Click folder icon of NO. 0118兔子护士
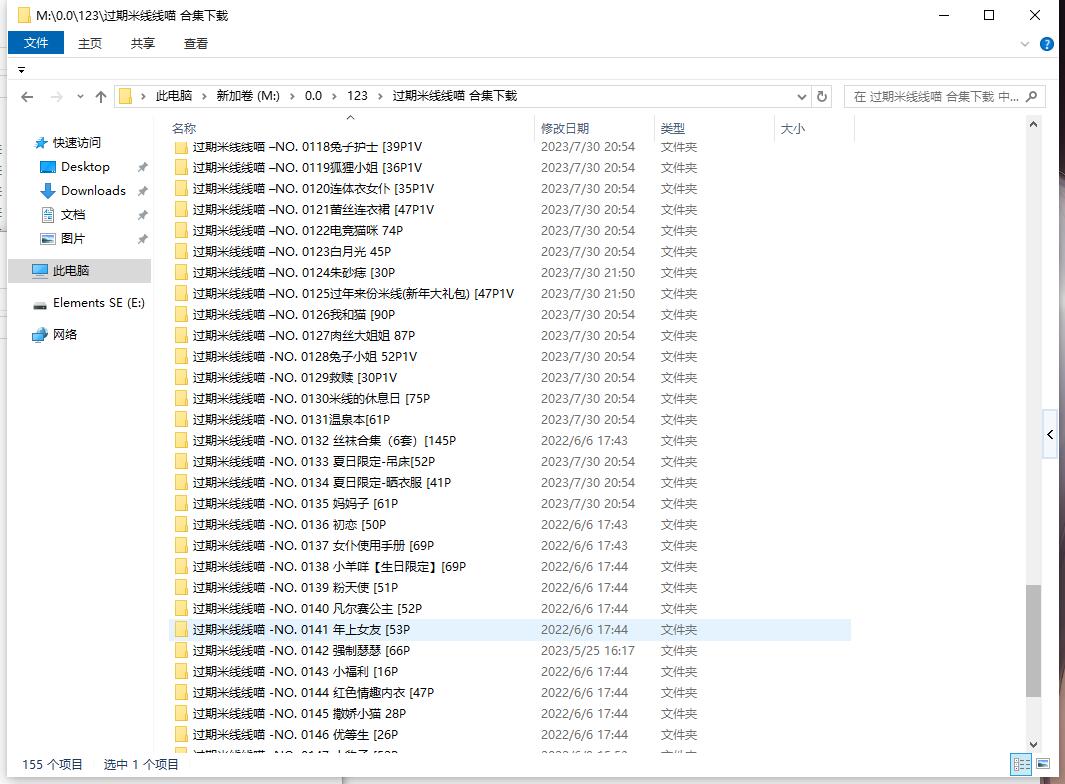Screen dimensions: 1065x784 click(x=181, y=147)
